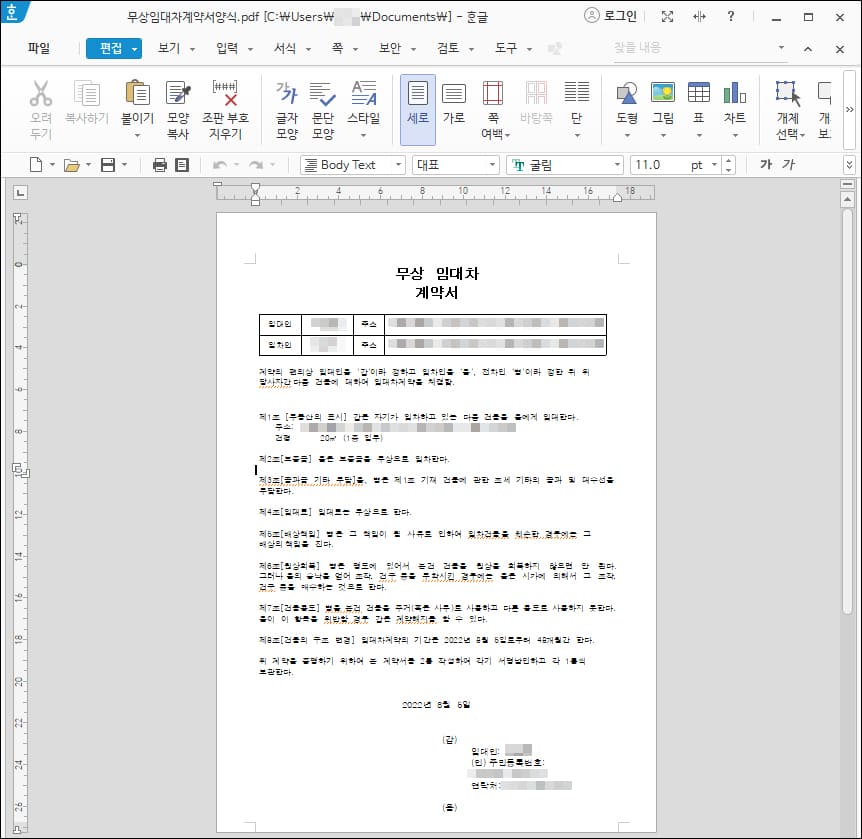Click the 개체 선택 object select icon
Image resolution: width=862 pixels, height=839 pixels.
click(x=788, y=92)
